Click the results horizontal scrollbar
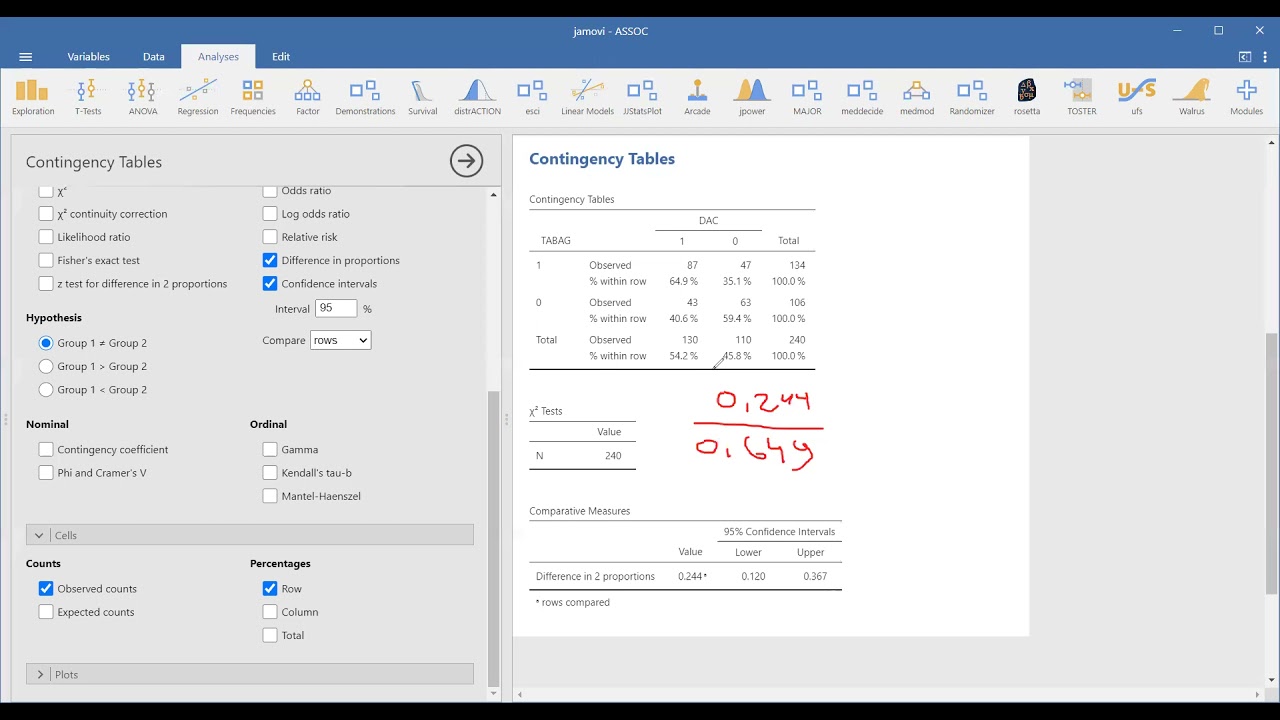The height and width of the screenshot is (720, 1280). (x=888, y=695)
